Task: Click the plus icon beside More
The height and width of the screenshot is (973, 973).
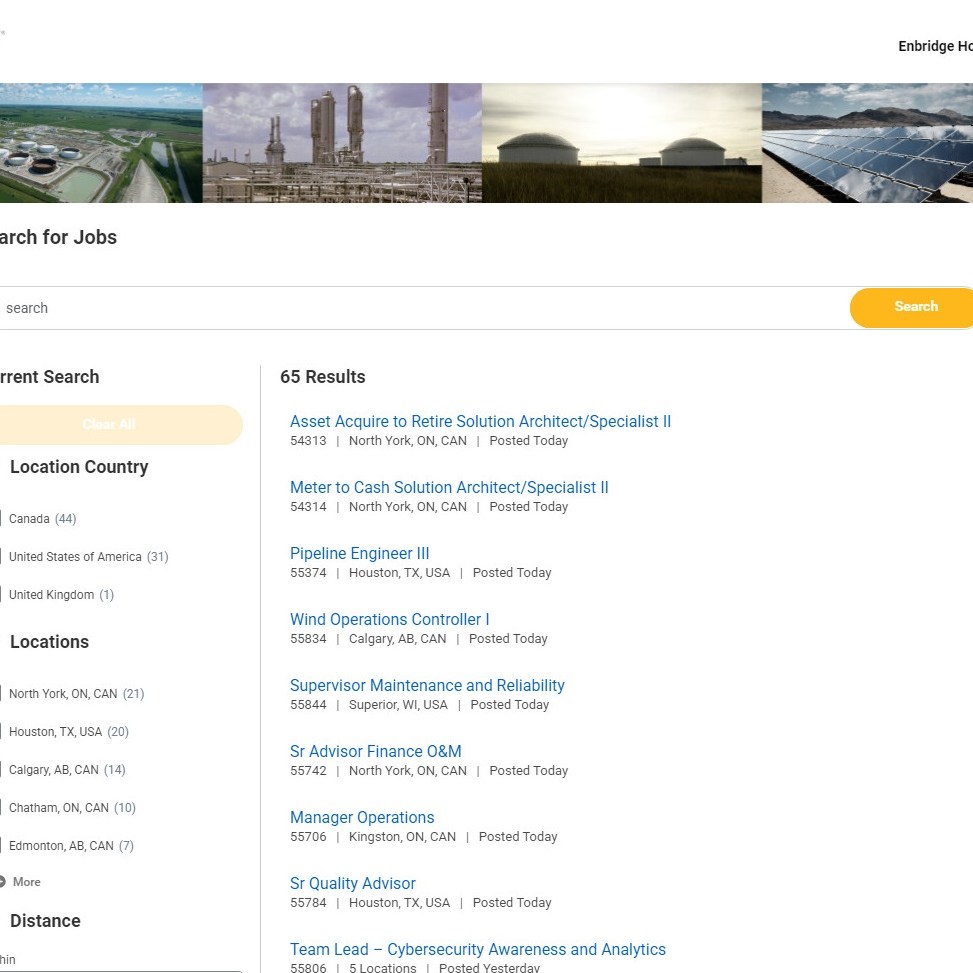Action: 3,882
